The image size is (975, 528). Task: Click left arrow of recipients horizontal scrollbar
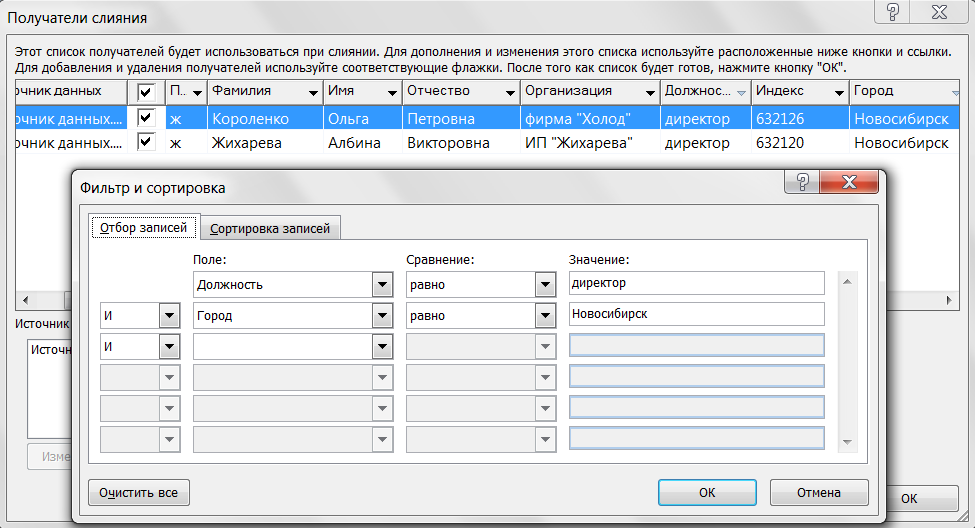coord(25,300)
